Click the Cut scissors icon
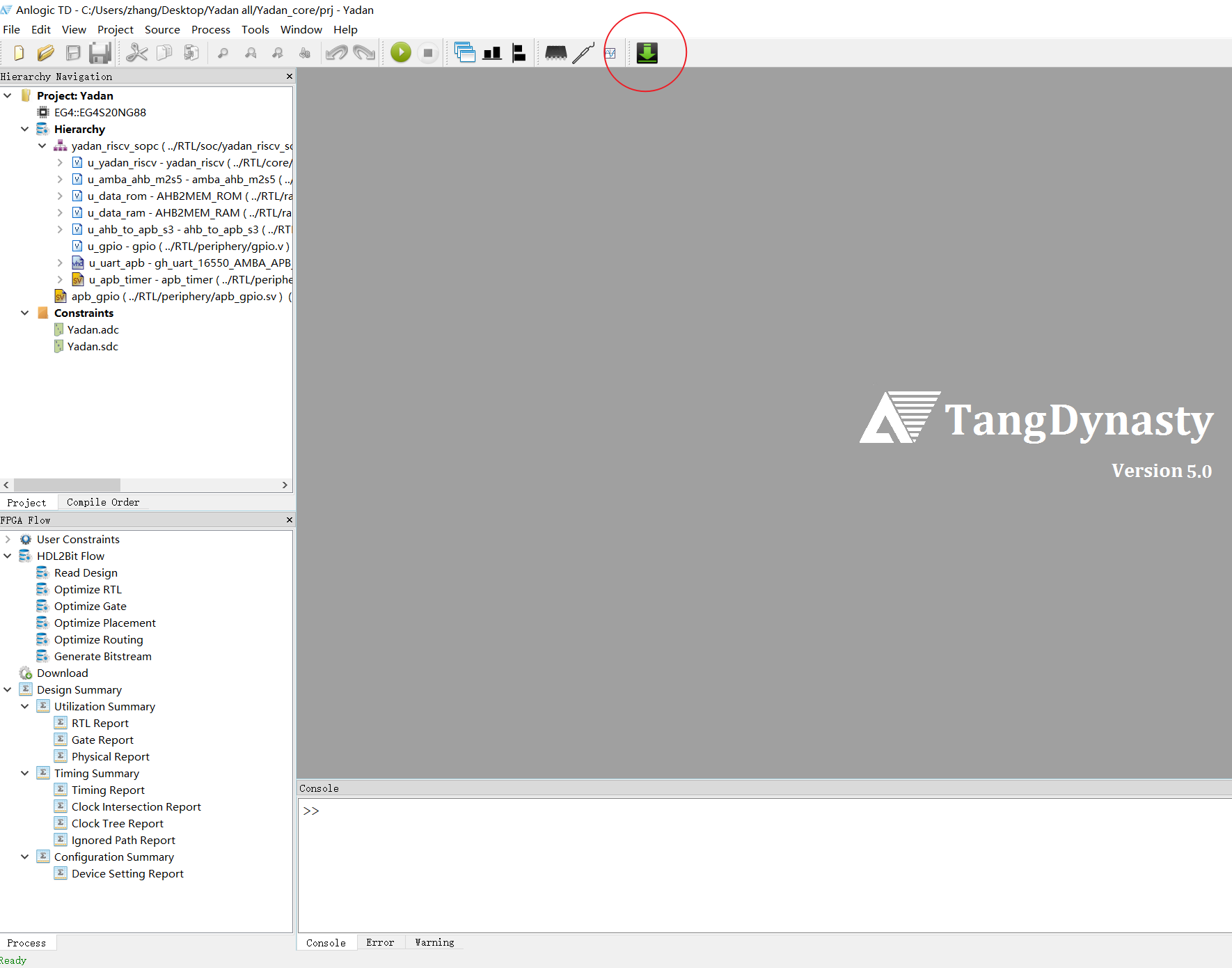 [x=137, y=53]
